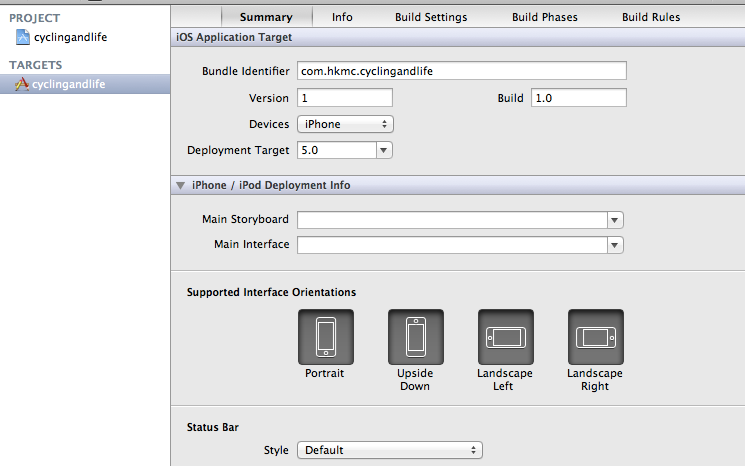Select the cyclingandlife target app icon
The image size is (745, 466).
pyautogui.click(x=22, y=85)
